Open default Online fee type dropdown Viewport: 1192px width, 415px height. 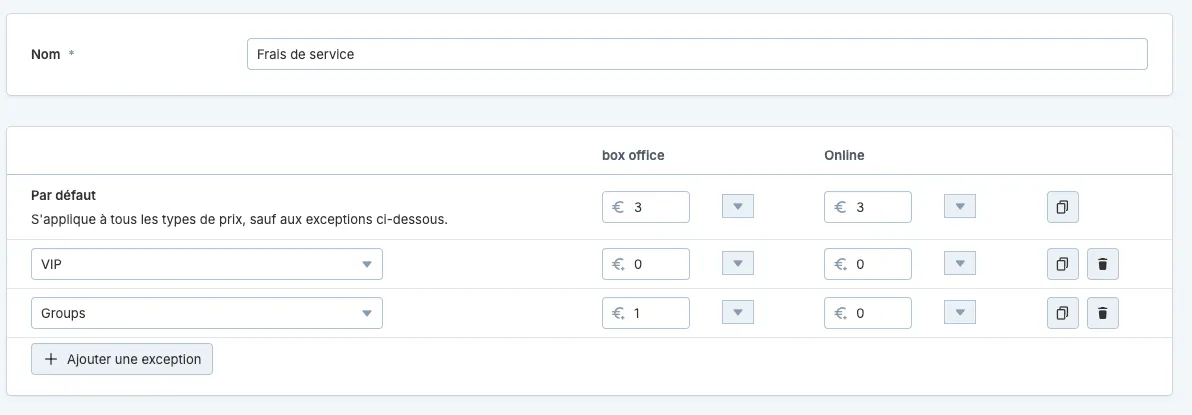tap(959, 207)
